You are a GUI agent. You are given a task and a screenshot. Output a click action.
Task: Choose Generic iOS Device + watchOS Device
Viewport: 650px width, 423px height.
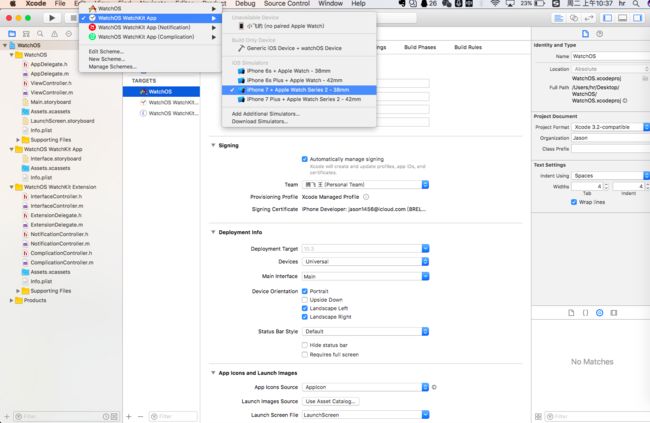pyautogui.click(x=299, y=48)
